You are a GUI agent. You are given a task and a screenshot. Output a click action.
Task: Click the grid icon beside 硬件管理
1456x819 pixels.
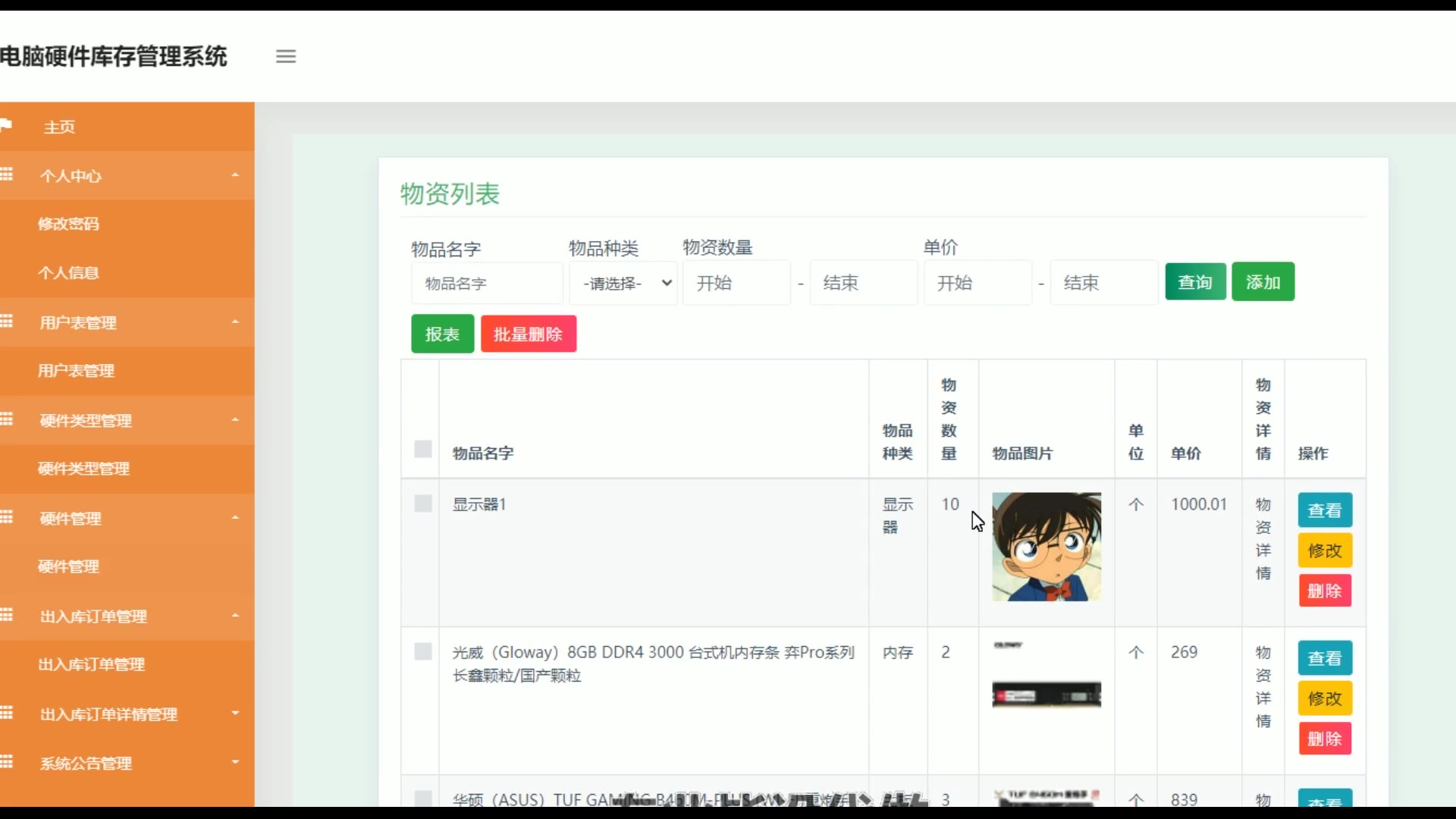6,517
